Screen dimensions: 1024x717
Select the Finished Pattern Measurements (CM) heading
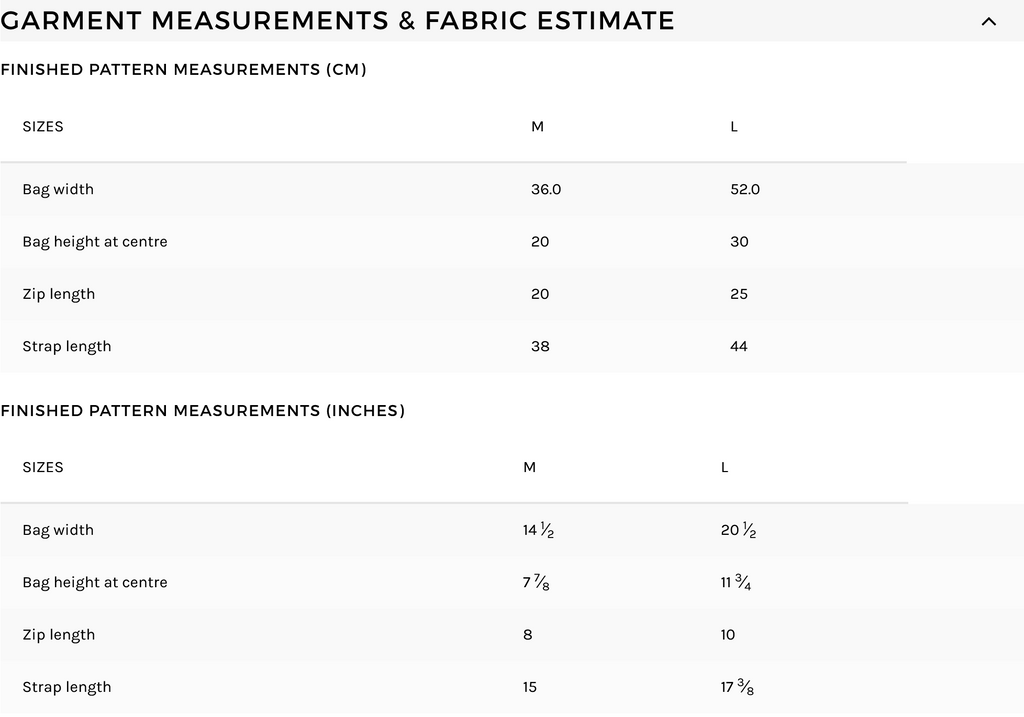click(184, 69)
